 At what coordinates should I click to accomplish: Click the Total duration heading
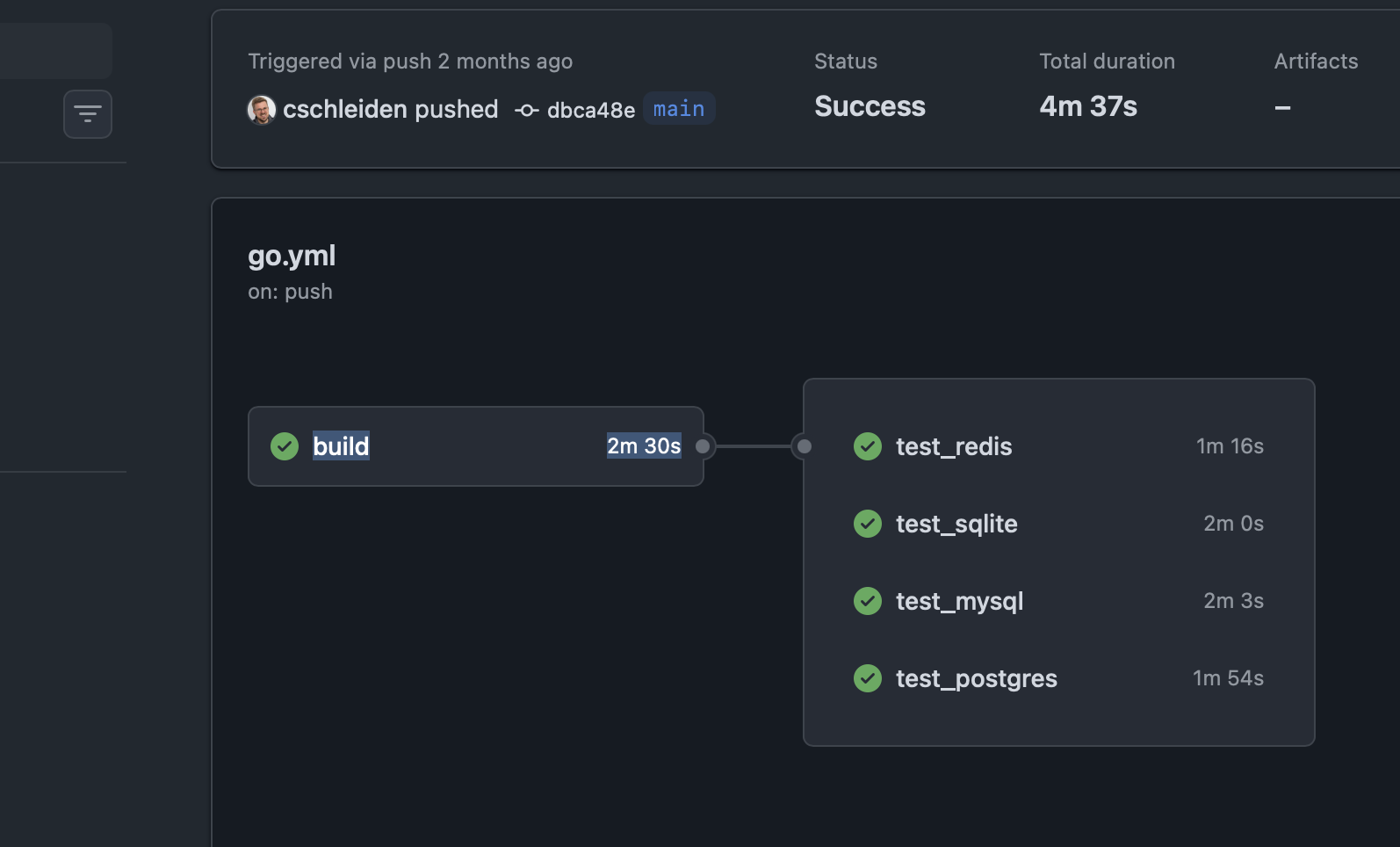click(x=1107, y=62)
